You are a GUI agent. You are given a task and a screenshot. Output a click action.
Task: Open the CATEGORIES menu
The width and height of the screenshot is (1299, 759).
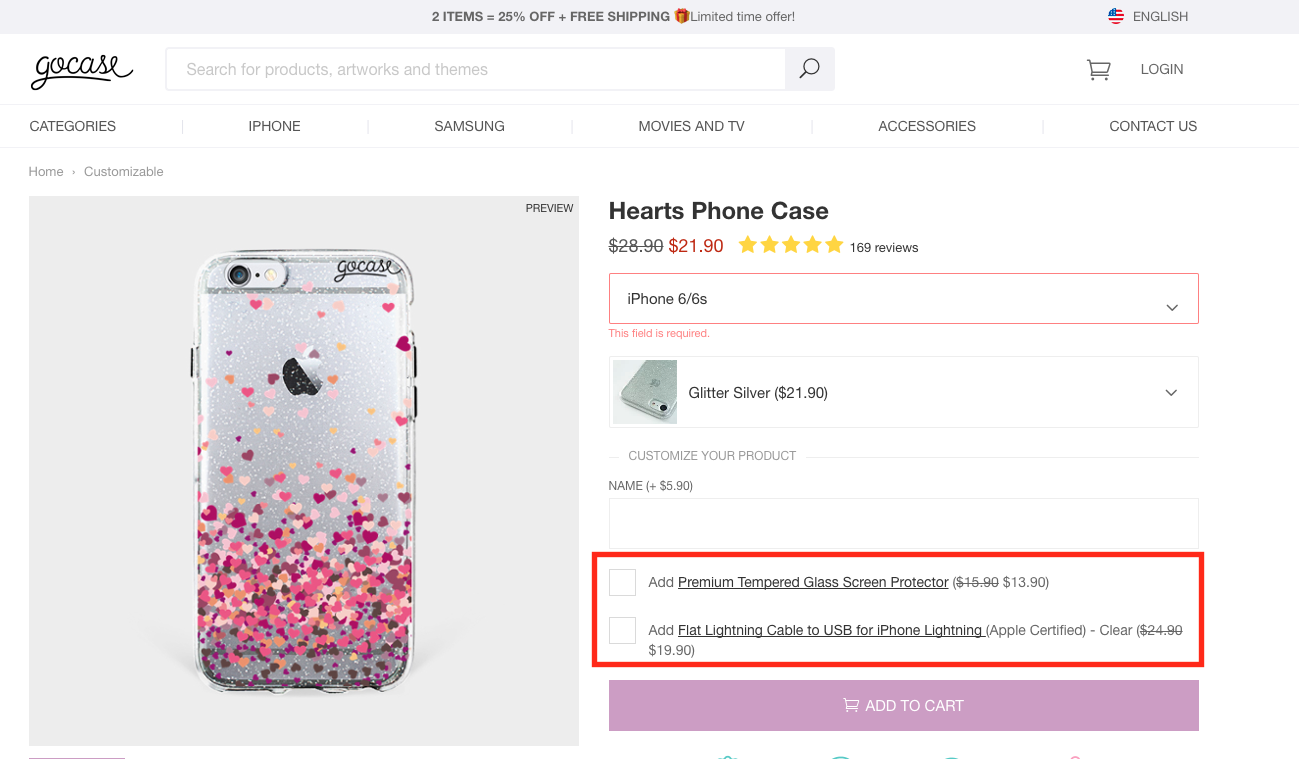(x=73, y=126)
